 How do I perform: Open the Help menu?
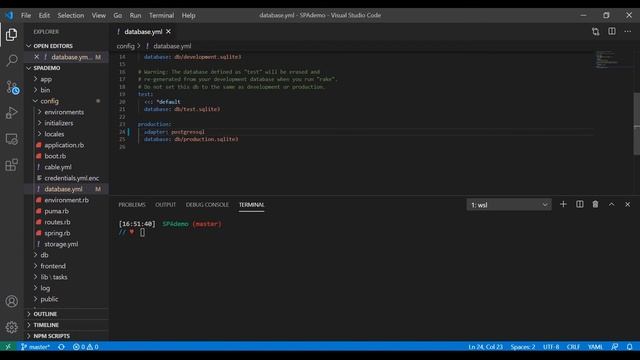click(x=188, y=15)
